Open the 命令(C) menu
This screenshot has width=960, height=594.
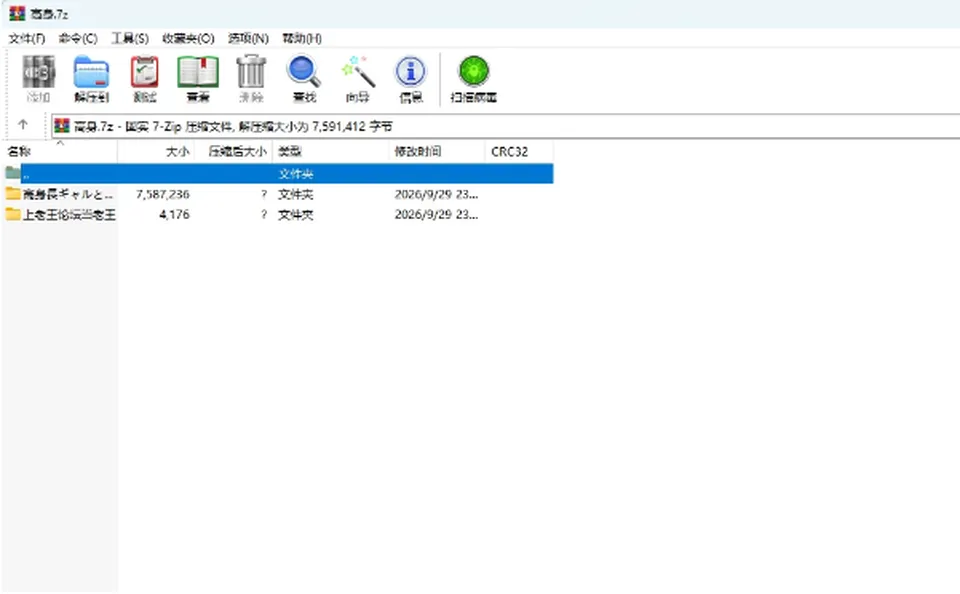pyautogui.click(x=78, y=39)
